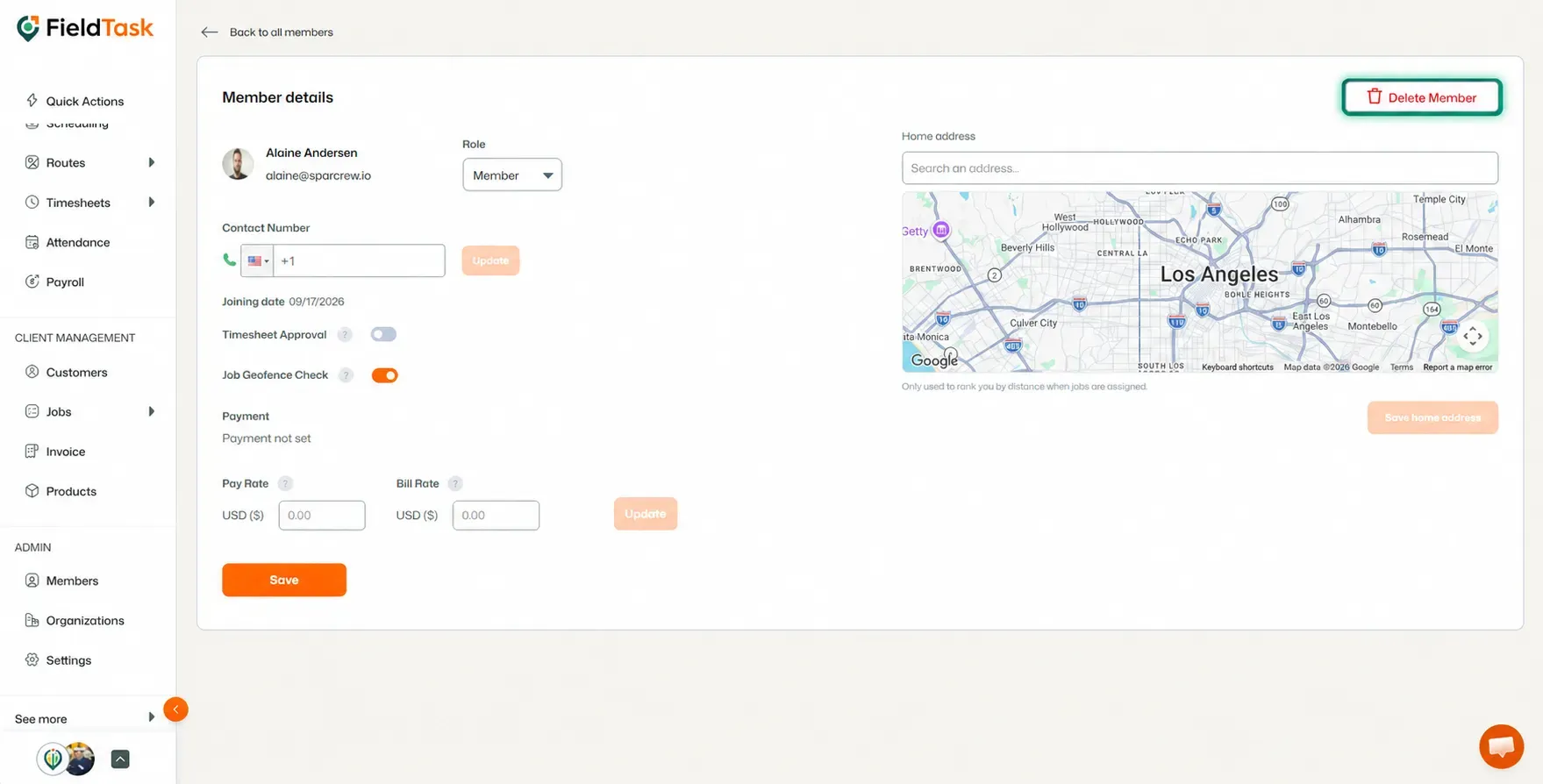Image resolution: width=1543 pixels, height=784 pixels.
Task: Open Invoice in the sidebar
Action: point(66,452)
